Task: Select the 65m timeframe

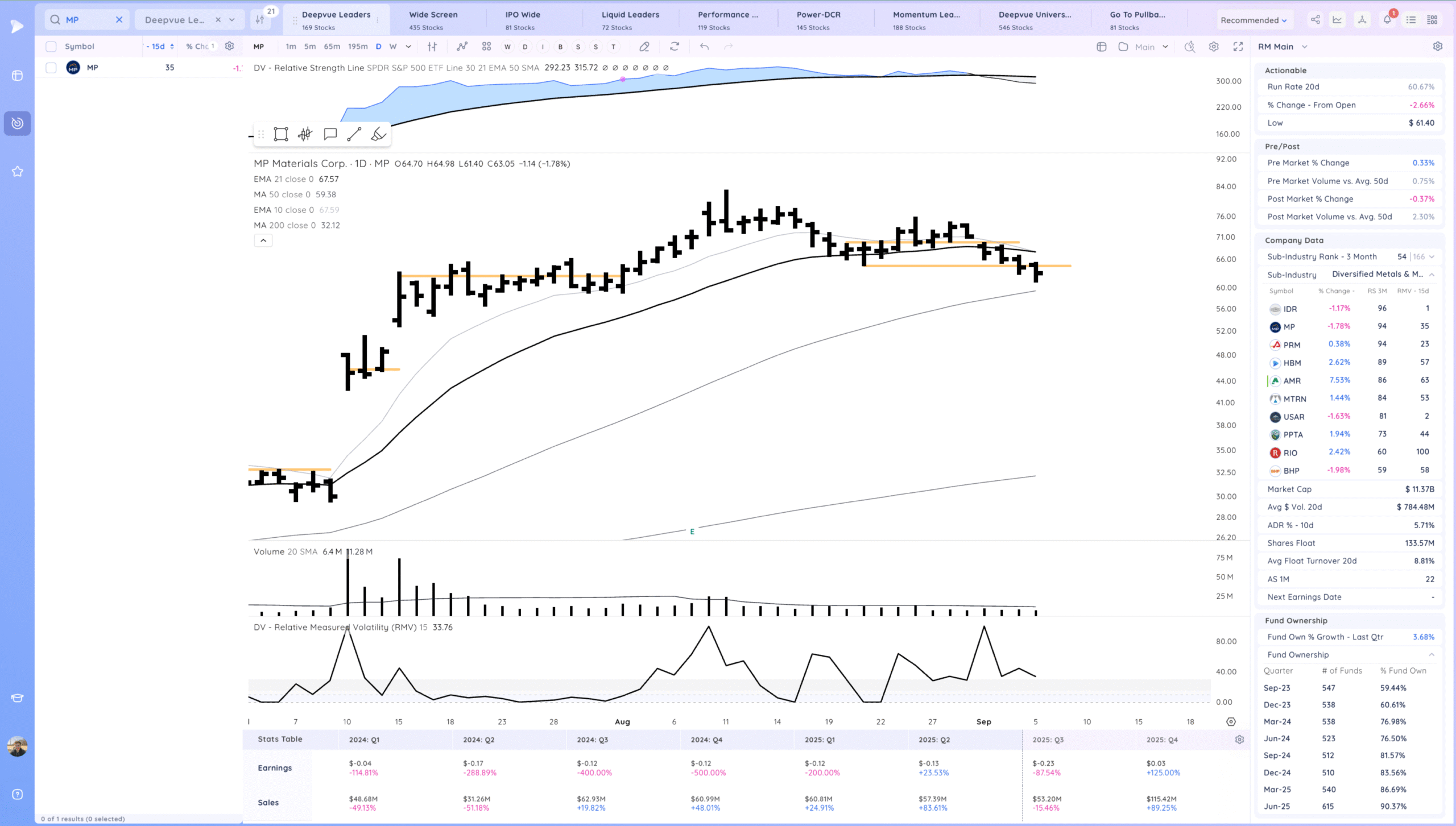Action: [332, 47]
